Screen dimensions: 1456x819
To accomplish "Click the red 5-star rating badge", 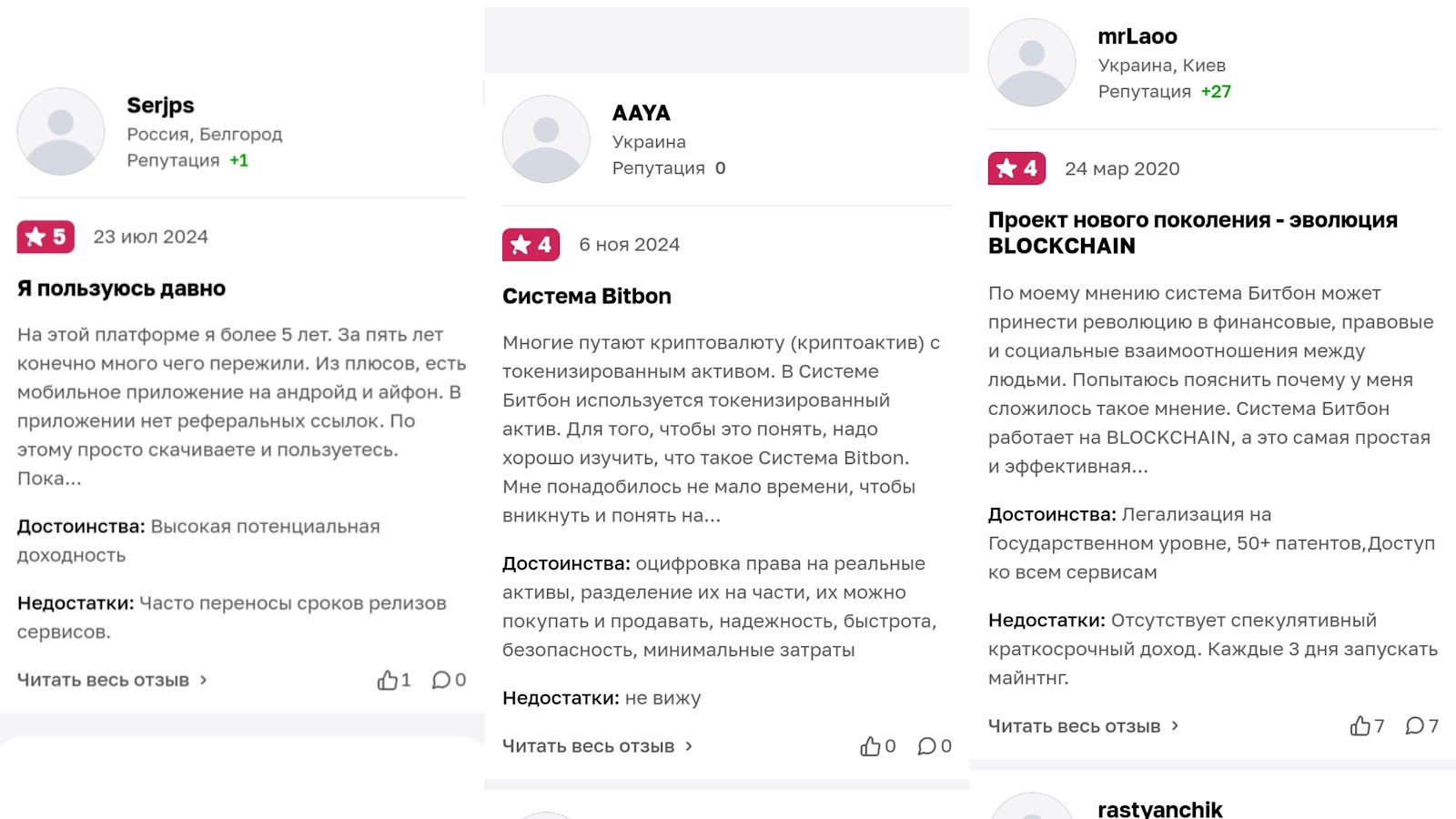I will click(44, 237).
